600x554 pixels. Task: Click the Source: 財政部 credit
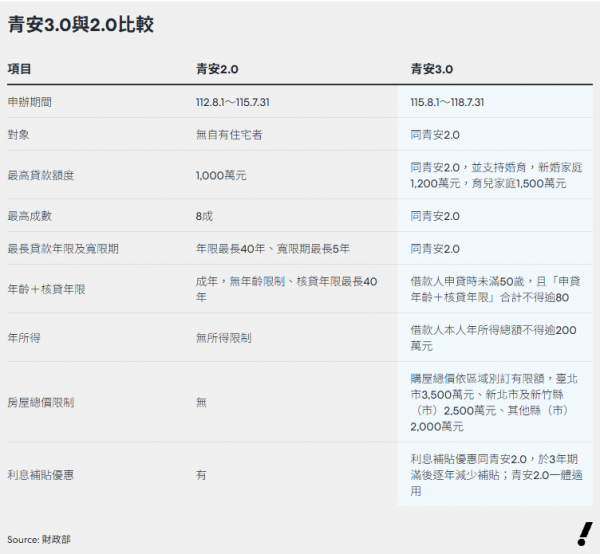pos(39,539)
